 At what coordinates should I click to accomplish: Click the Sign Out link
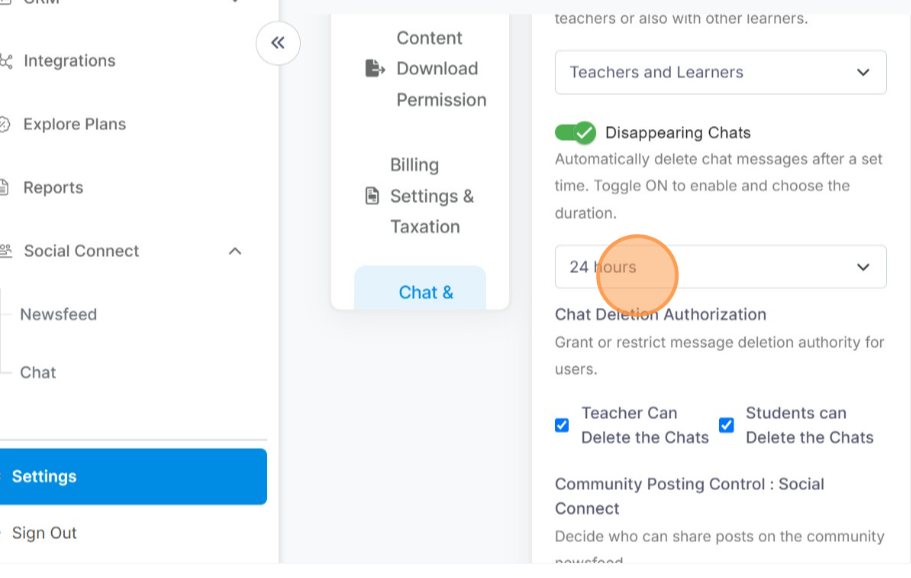44,533
